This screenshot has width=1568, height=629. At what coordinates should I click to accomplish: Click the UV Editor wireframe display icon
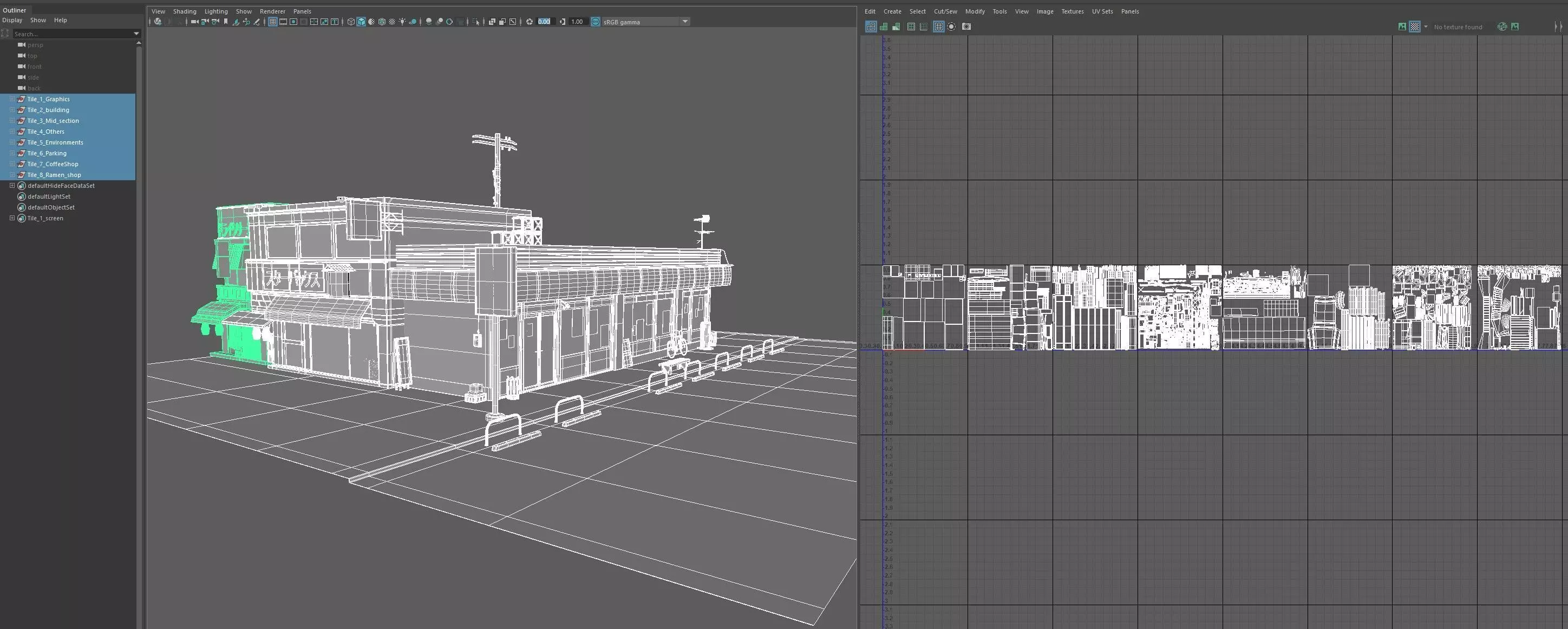click(x=871, y=26)
